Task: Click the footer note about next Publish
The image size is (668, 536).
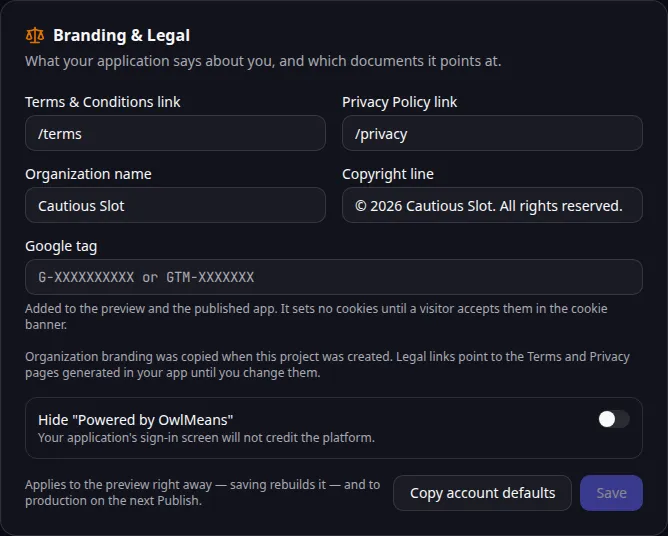Action: (x=202, y=493)
